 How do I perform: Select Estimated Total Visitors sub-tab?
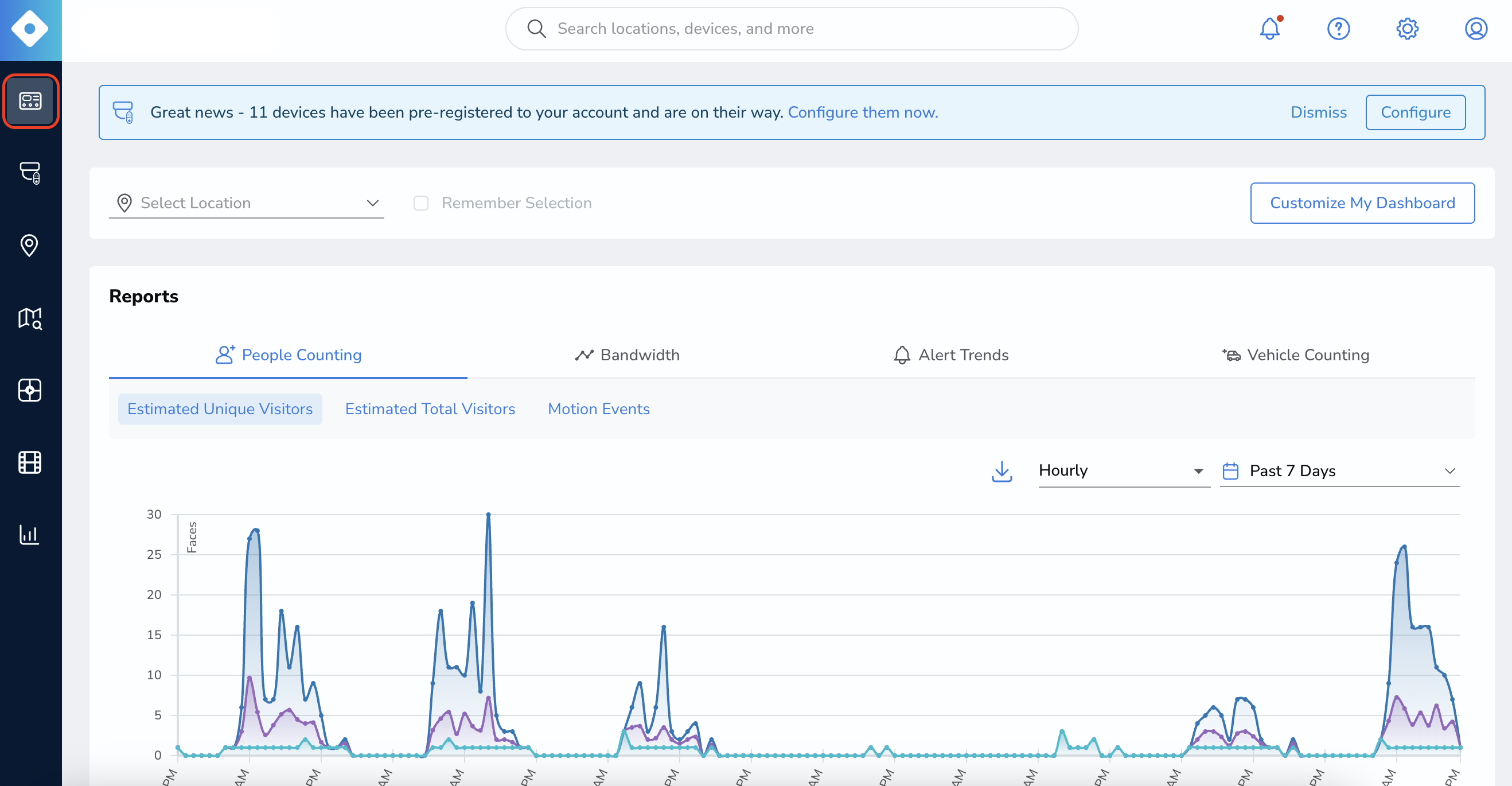430,409
